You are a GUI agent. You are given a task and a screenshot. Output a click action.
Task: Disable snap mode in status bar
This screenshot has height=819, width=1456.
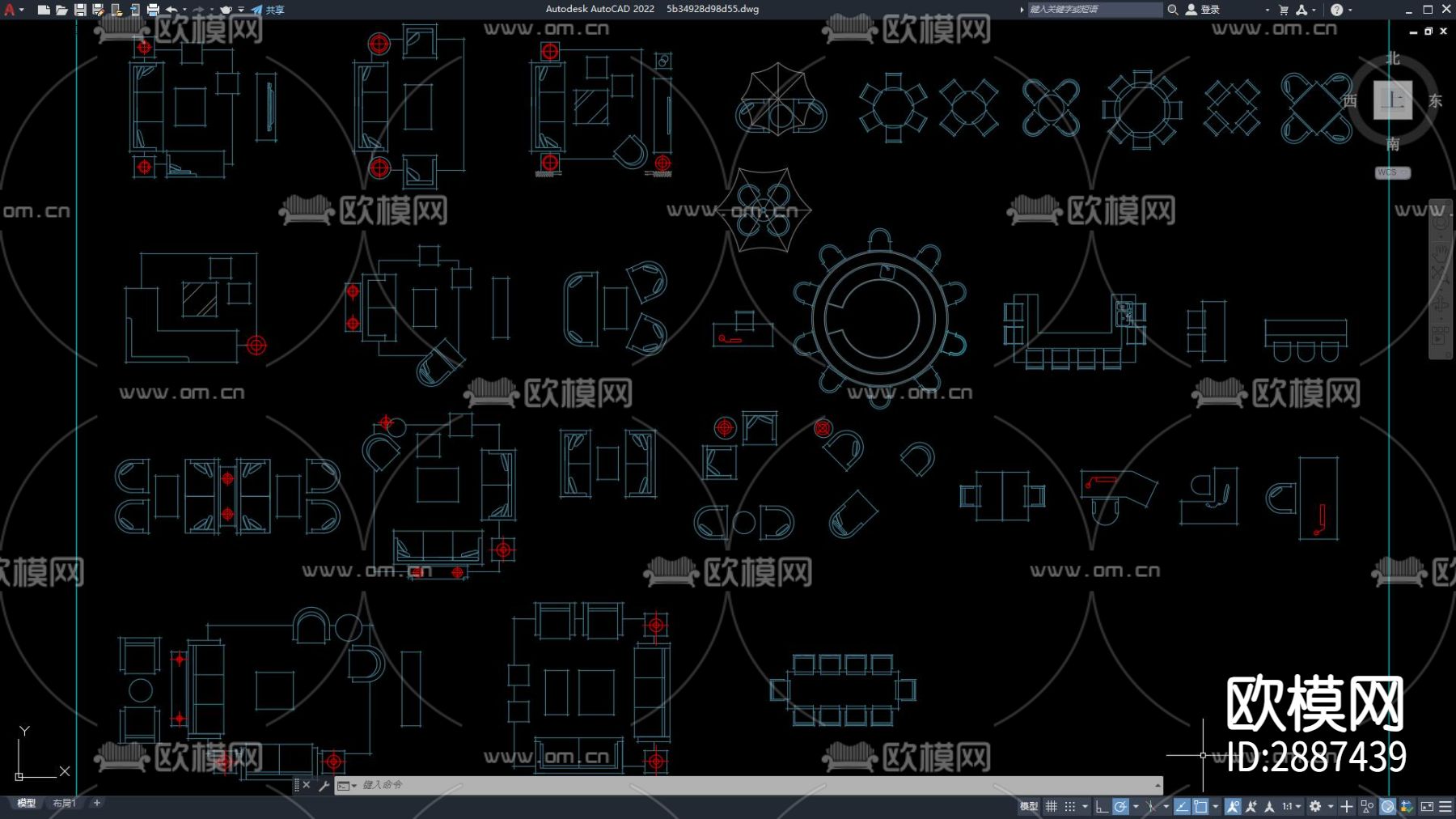(1069, 807)
